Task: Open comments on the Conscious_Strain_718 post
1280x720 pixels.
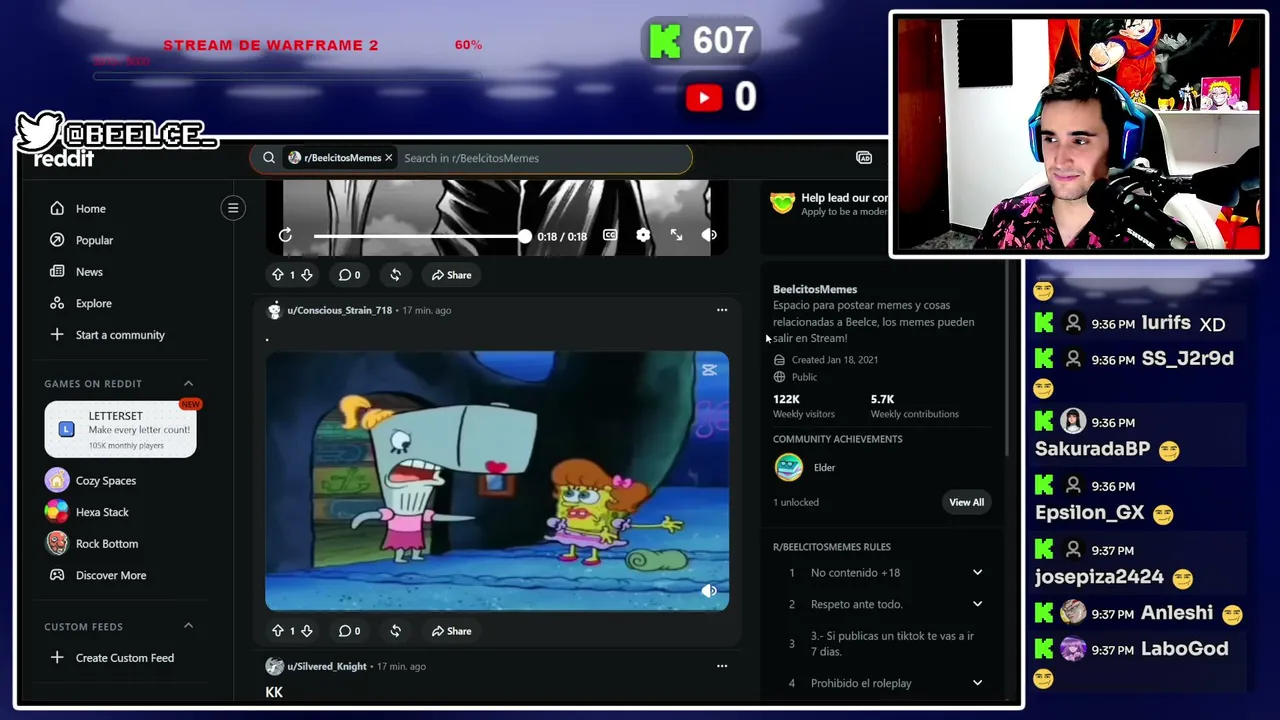Action: pos(348,631)
